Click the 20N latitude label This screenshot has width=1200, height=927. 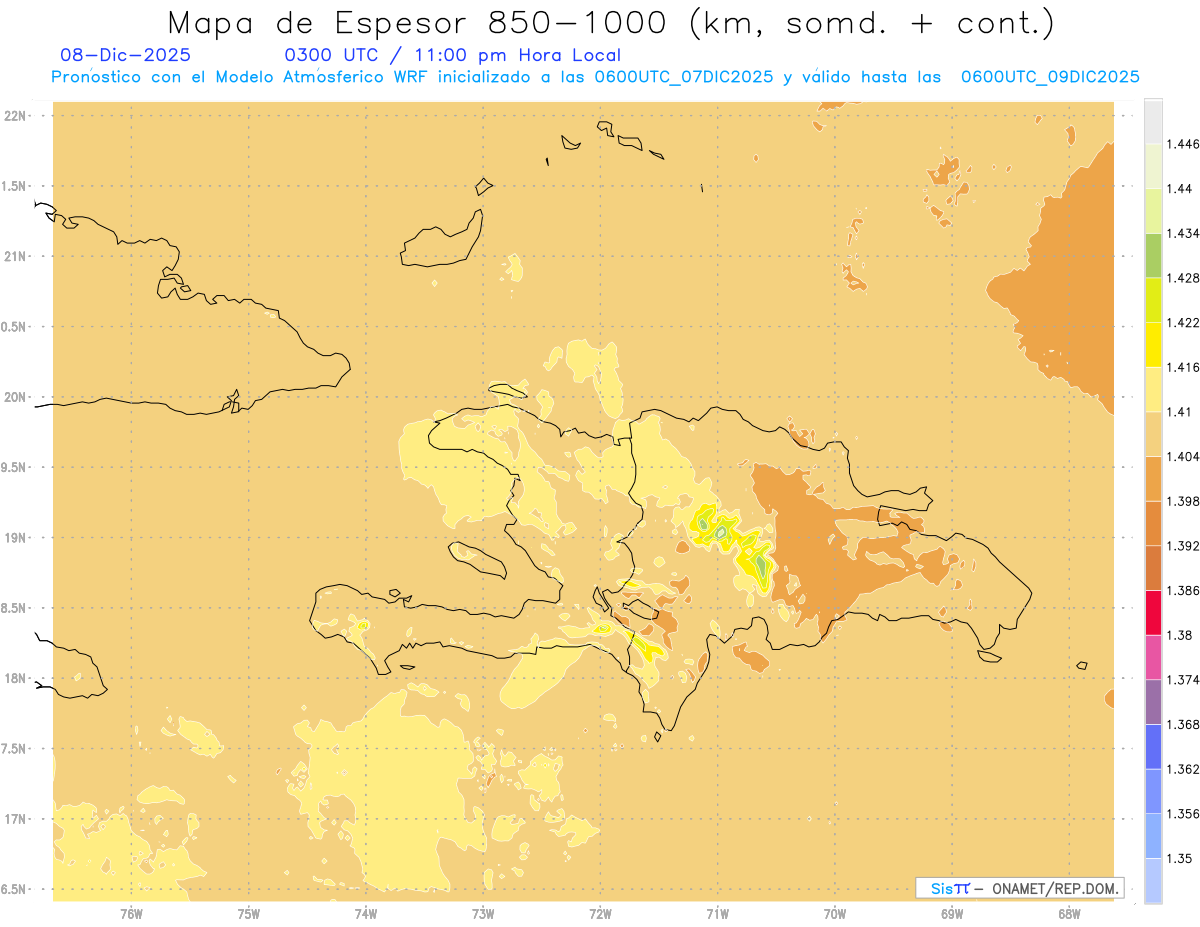pos(14,397)
